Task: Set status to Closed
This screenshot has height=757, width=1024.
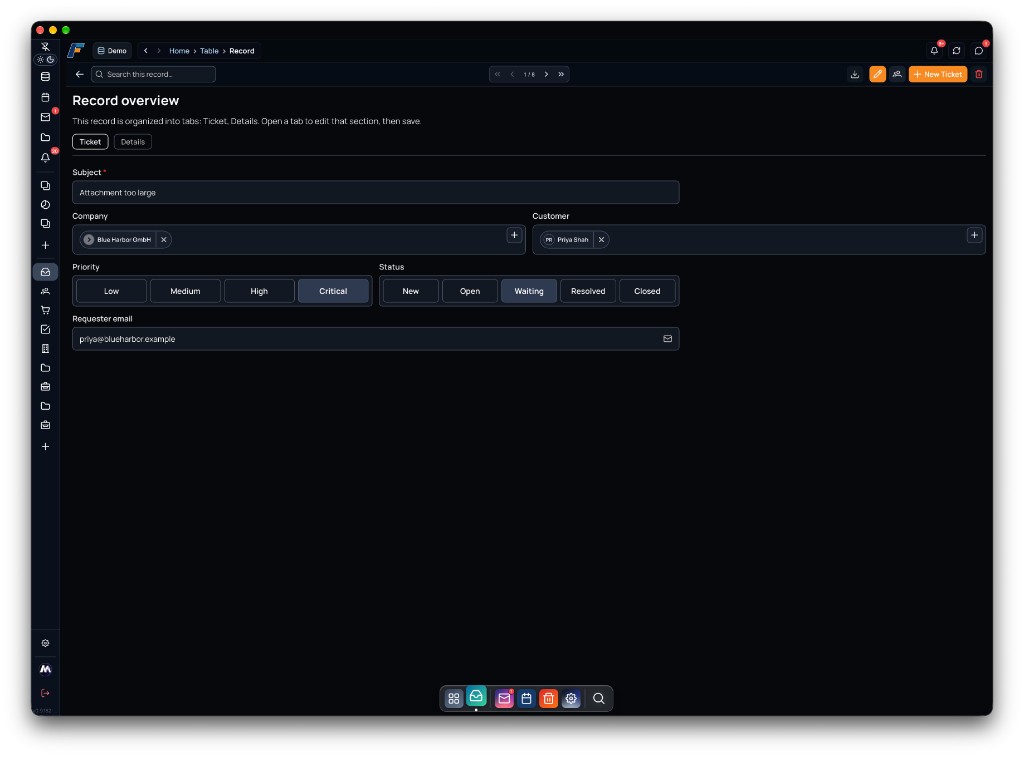Action: 647,291
